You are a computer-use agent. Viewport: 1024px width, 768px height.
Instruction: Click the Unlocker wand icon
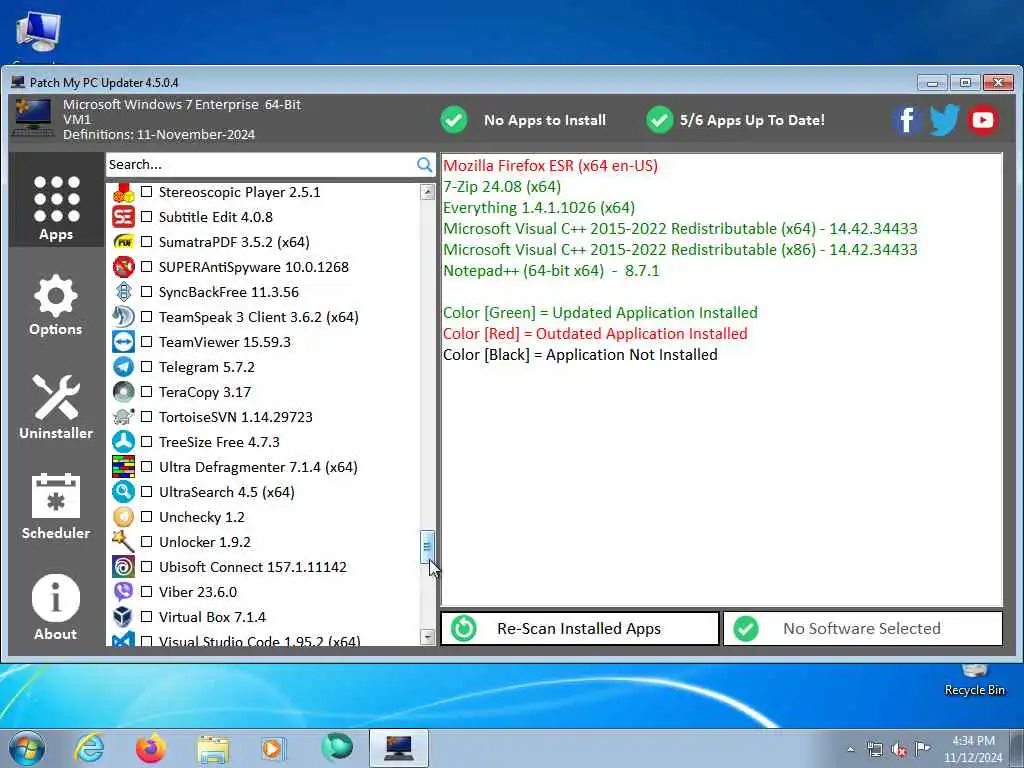click(123, 541)
